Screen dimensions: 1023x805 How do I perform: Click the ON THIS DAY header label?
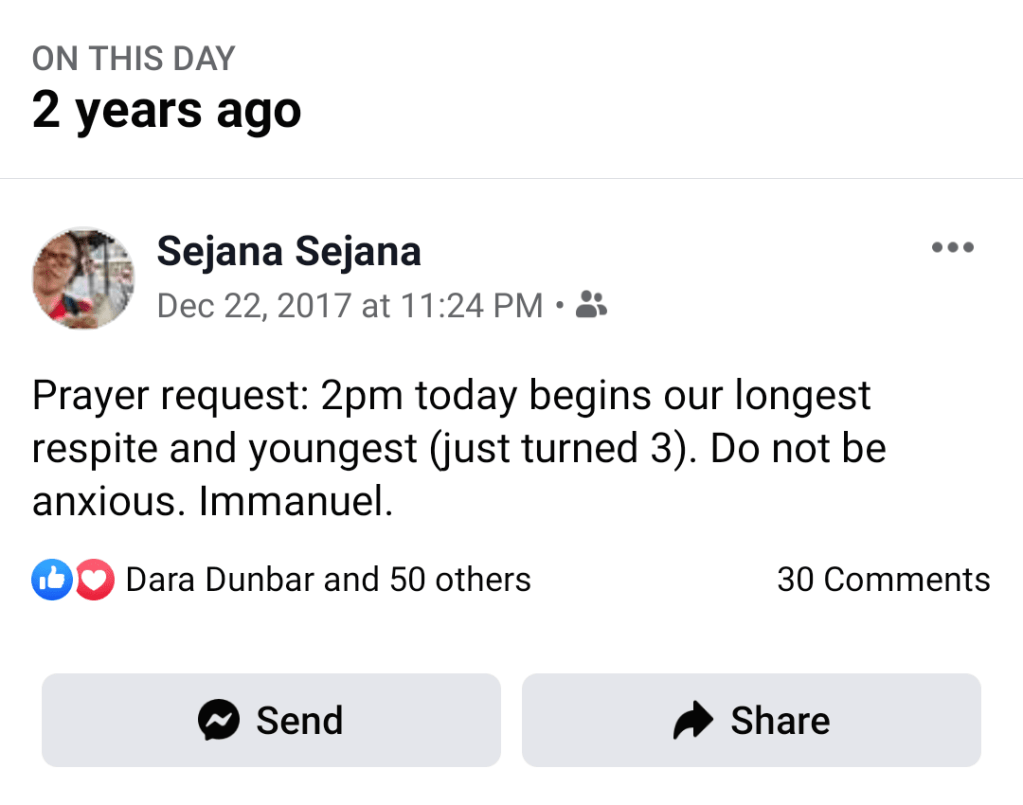pos(133,59)
